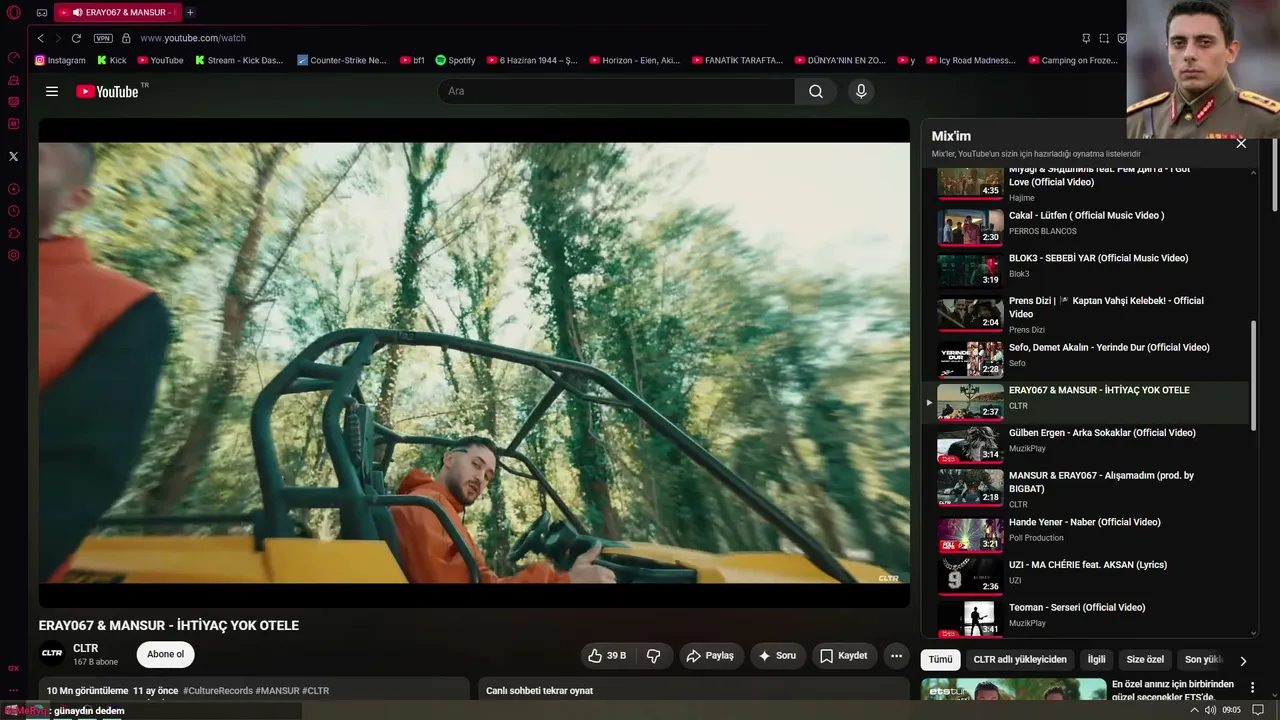Show hidden tray icons chevron
The image size is (1280, 720).
[x=1193, y=710]
